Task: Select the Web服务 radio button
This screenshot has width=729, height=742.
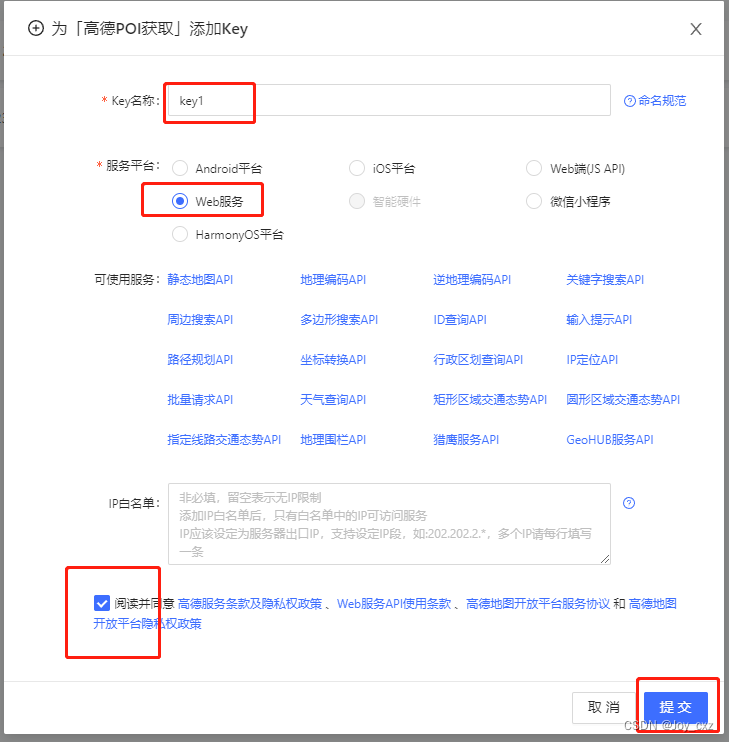Action: 180,201
